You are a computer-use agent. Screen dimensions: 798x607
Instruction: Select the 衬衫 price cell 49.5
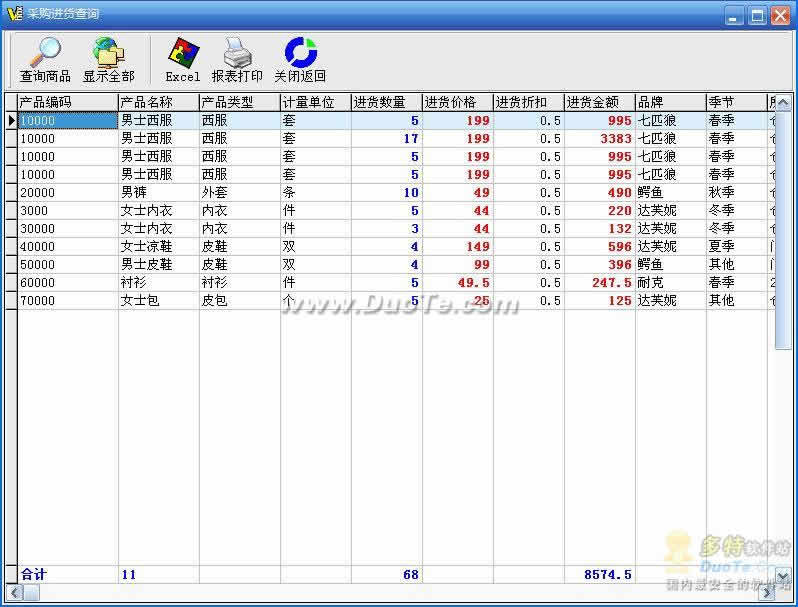coord(457,283)
